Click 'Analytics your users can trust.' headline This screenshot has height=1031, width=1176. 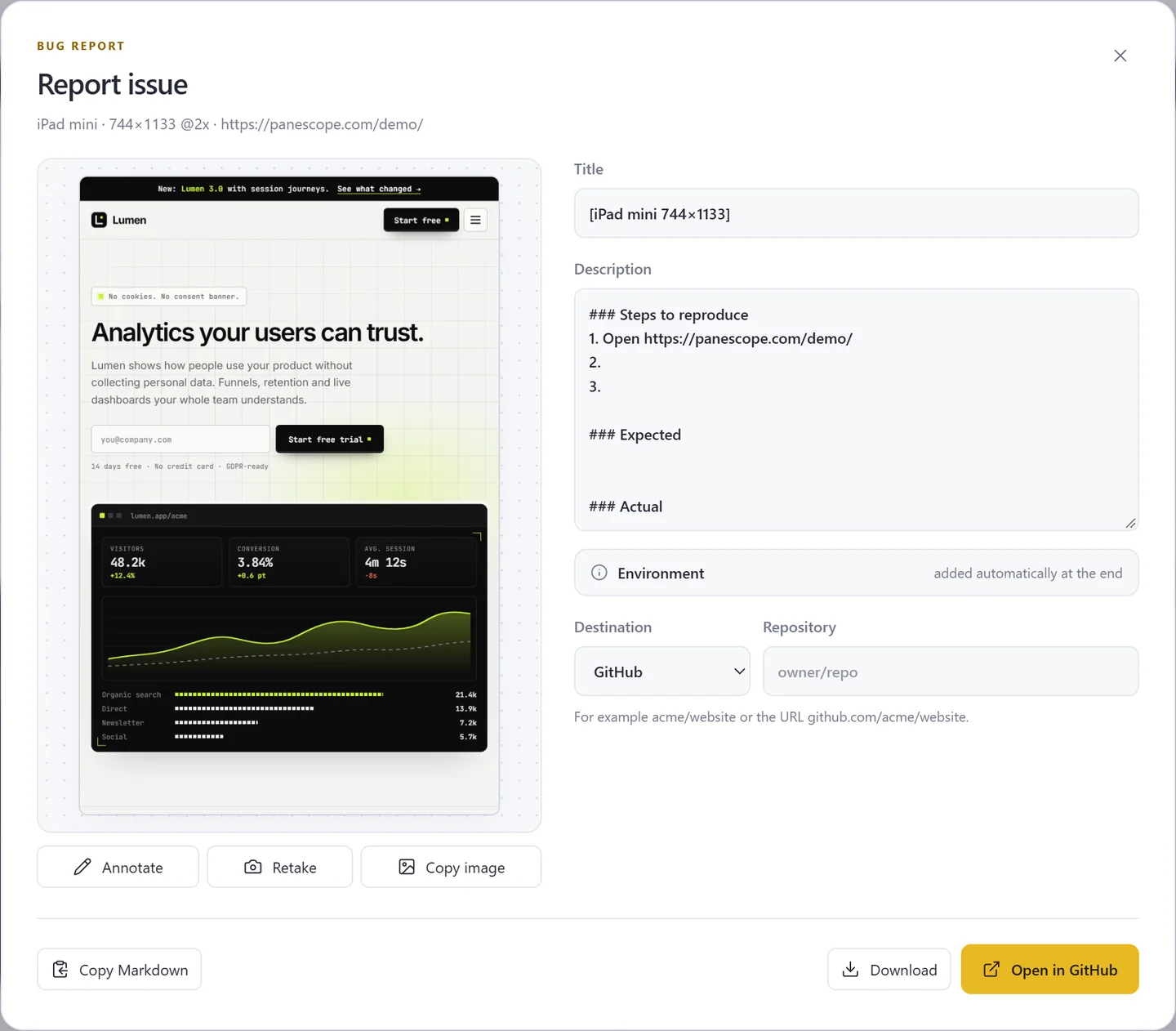(257, 333)
